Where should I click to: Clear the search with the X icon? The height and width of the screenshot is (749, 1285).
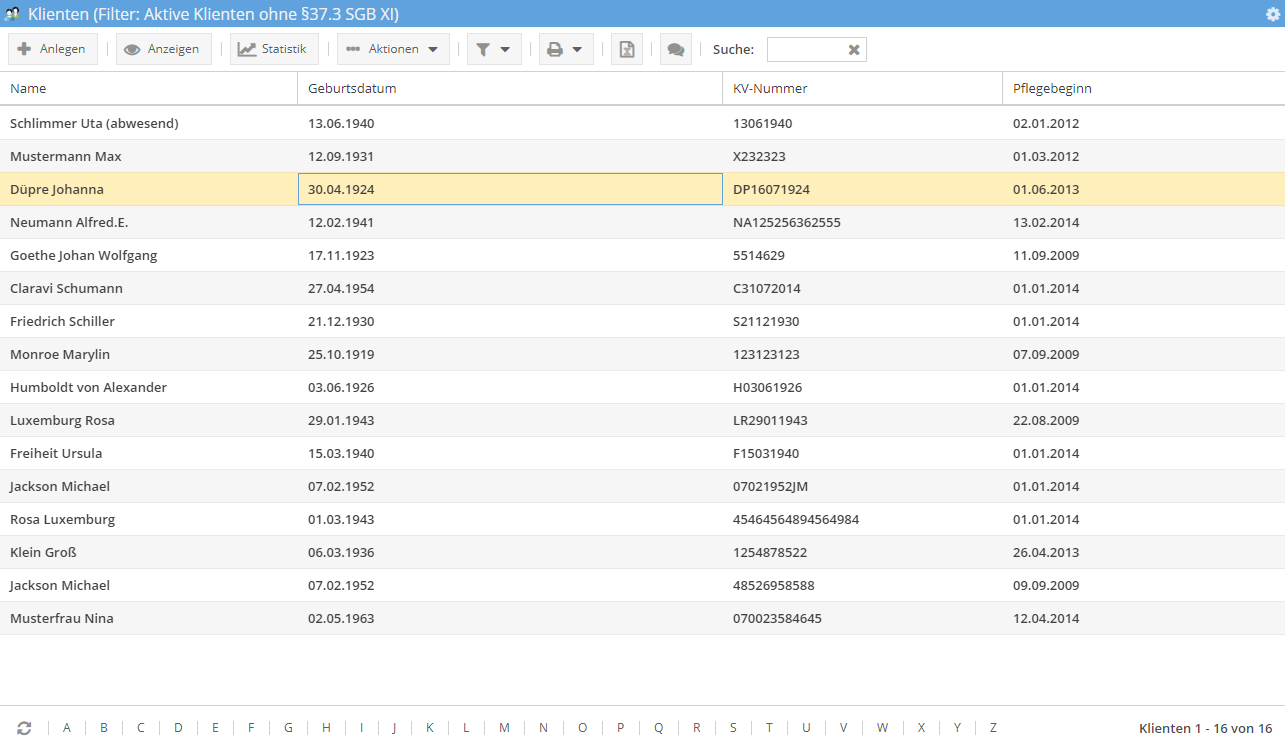pos(854,50)
